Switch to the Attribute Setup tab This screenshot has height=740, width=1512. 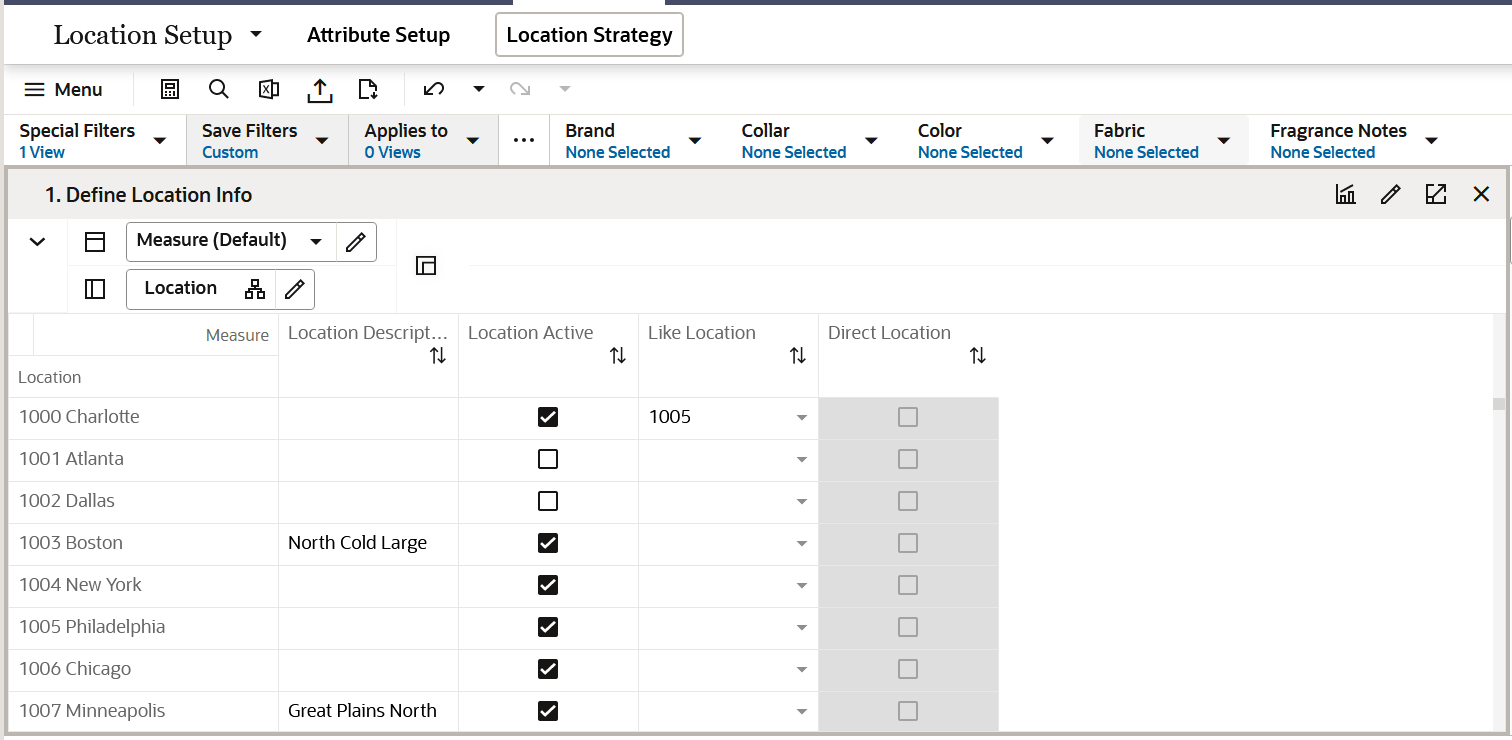[x=378, y=34]
